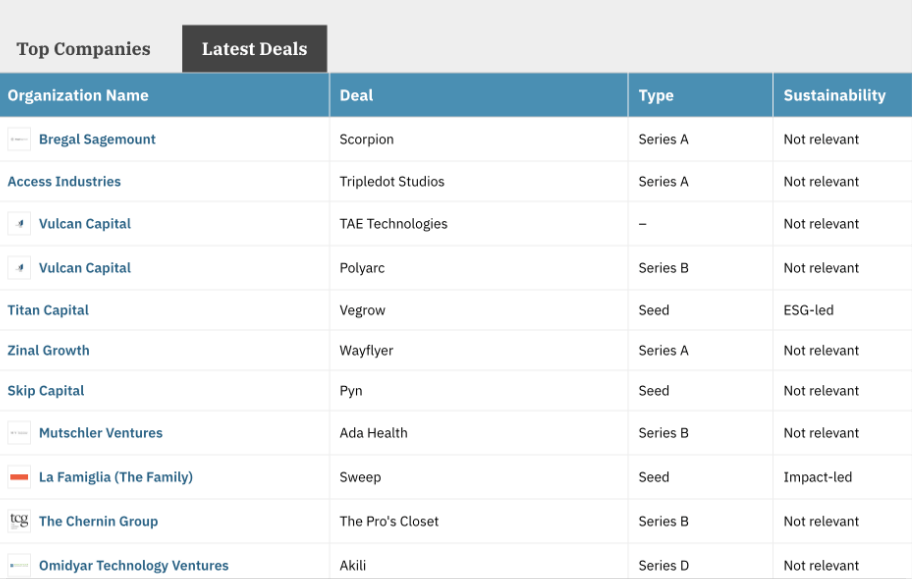Click the red La Famiglia logo icon
Viewport: 912px width, 579px height.
(19, 477)
